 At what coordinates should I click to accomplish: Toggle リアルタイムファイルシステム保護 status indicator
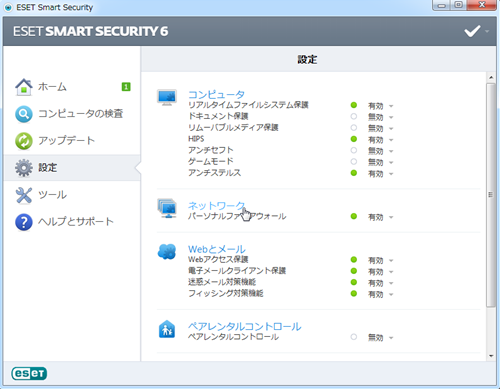point(354,105)
